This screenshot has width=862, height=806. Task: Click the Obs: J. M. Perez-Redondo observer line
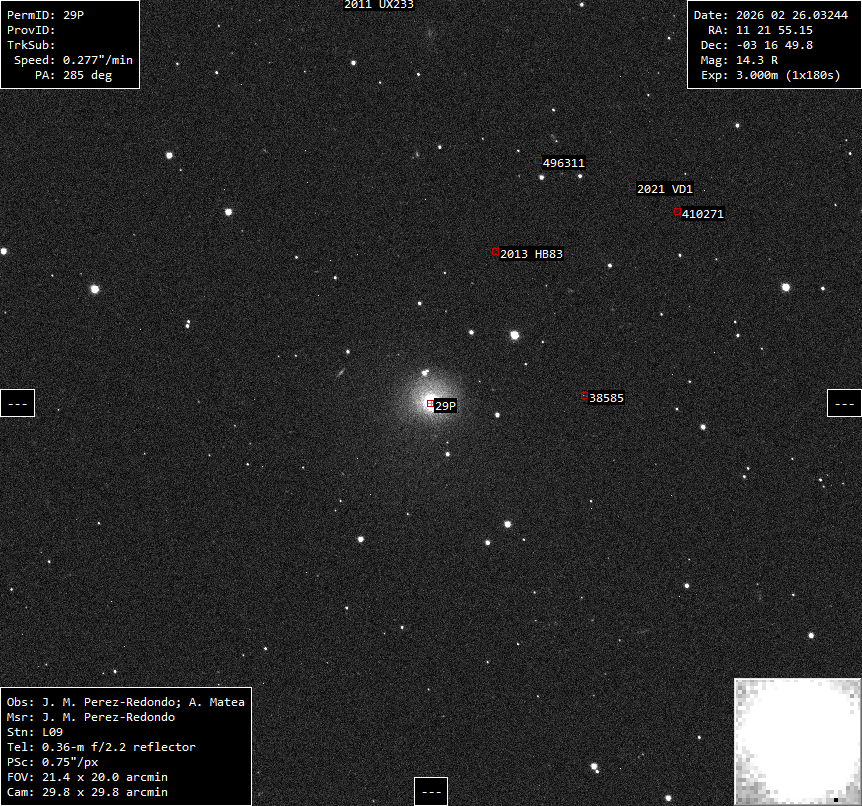125,702
